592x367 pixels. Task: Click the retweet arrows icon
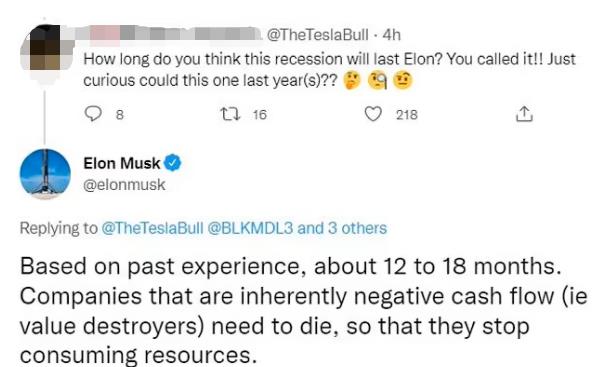[231, 114]
